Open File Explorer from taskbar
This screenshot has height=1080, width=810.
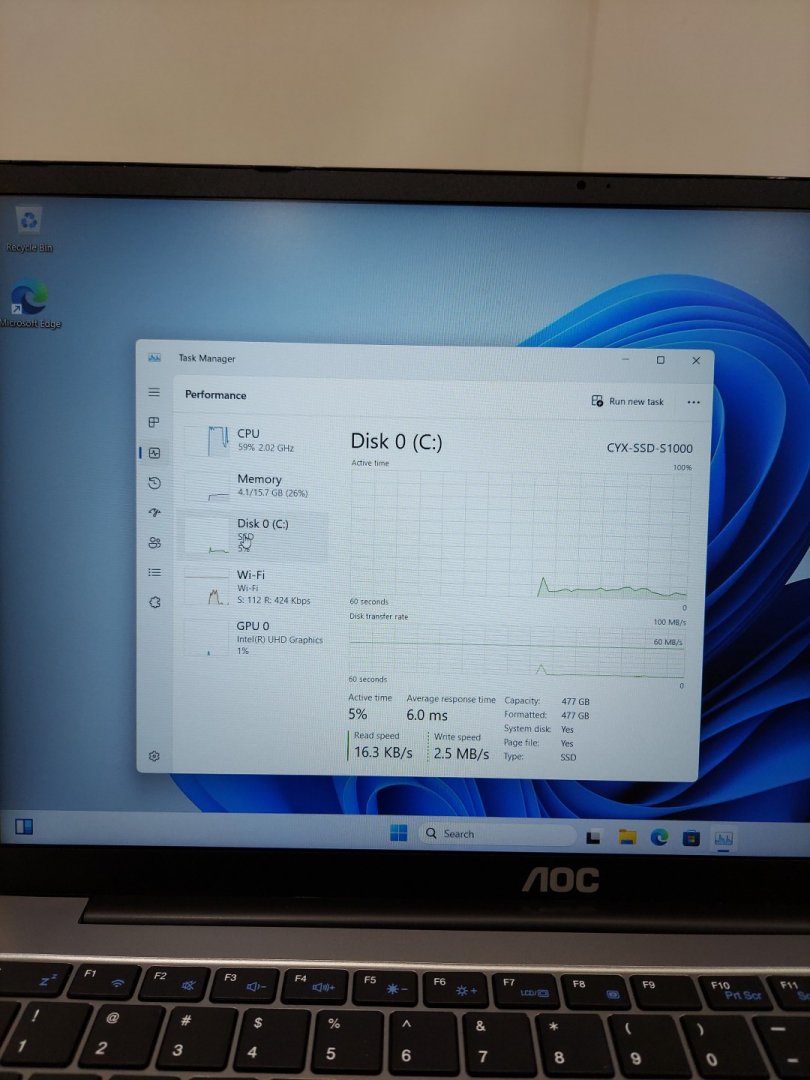pyautogui.click(x=627, y=837)
